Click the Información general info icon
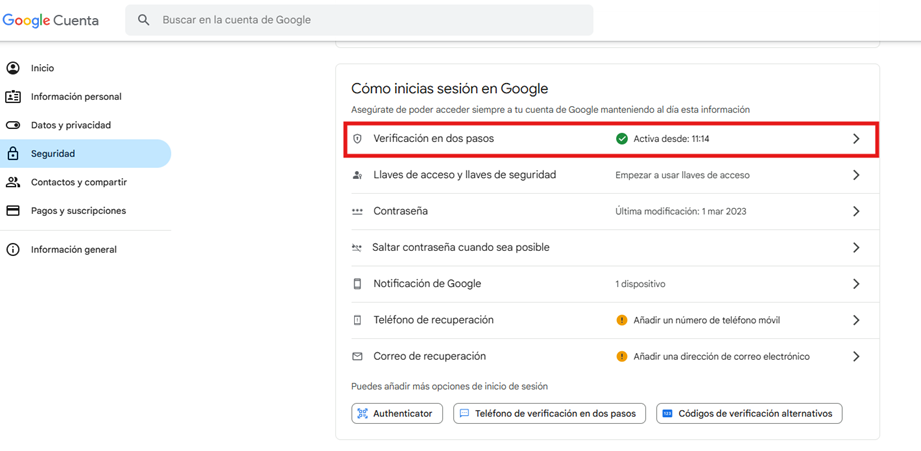Image resolution: width=921 pixels, height=451 pixels. coord(13,250)
